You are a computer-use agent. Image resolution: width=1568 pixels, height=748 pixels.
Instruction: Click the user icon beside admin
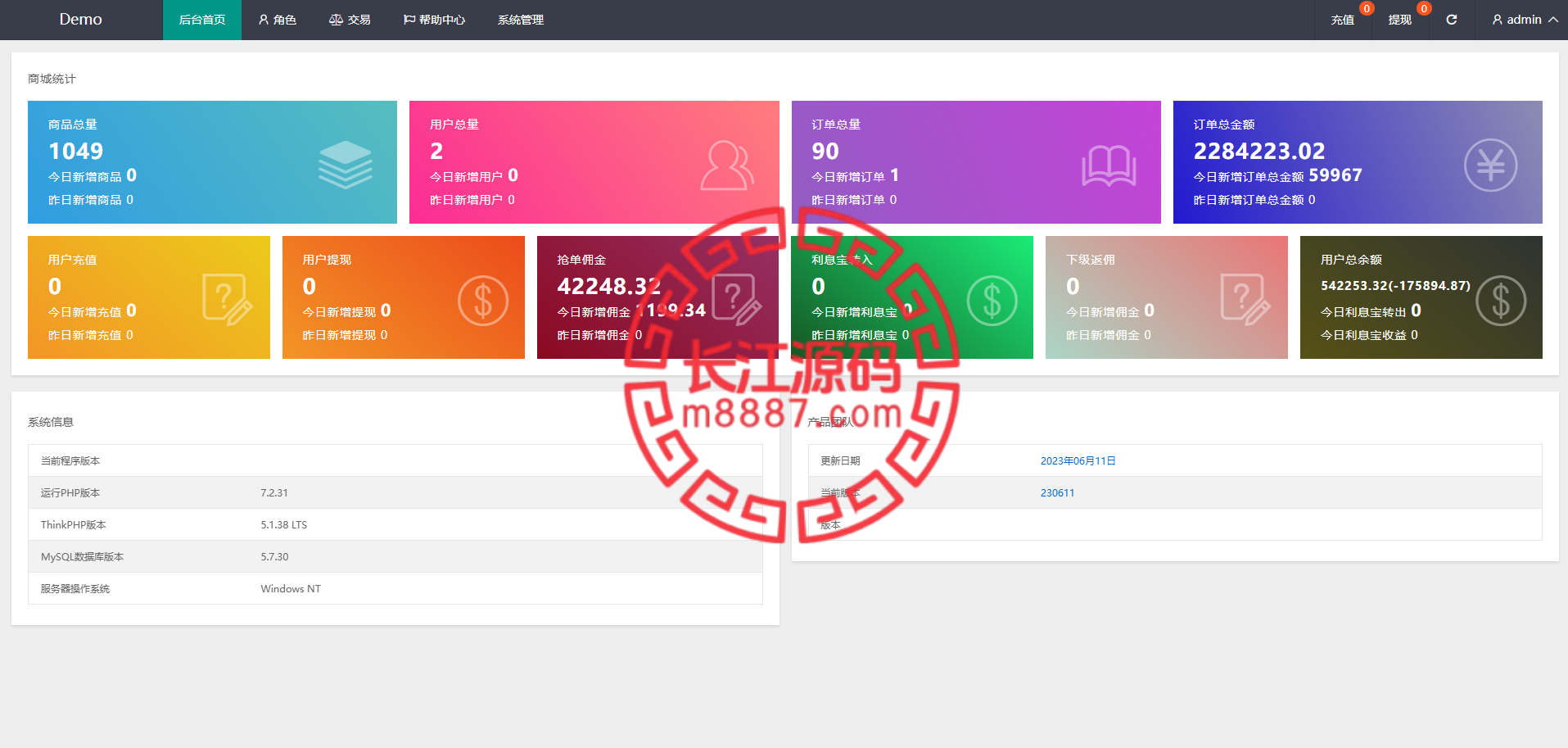1498,20
